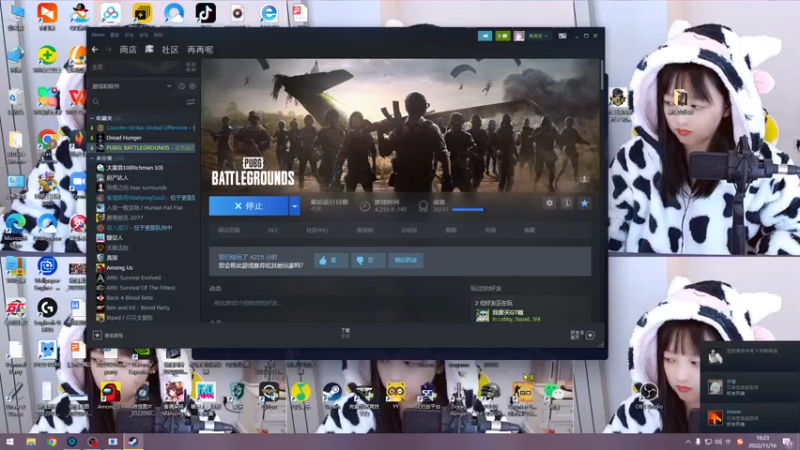Expand the 游戏和软件 filter dropdown
Screen dimensions: 800x450
pyautogui.click(x=169, y=86)
